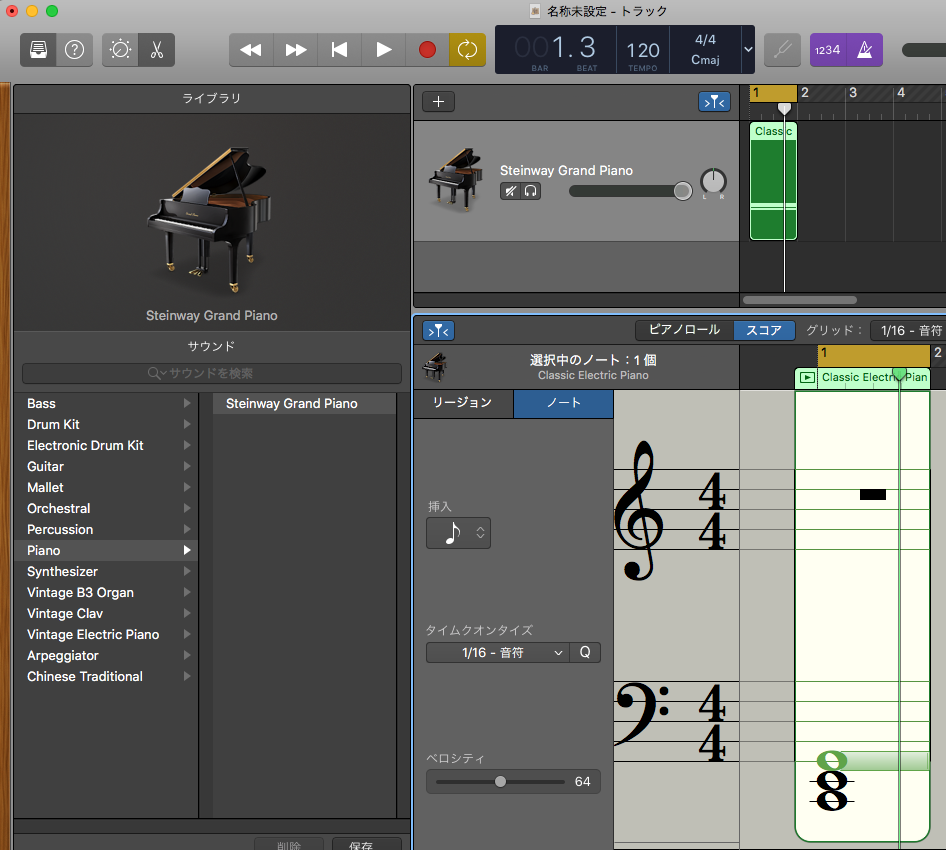This screenshot has height=850, width=946.
Task: Open the Synthesizer category
Action: click(x=106, y=571)
